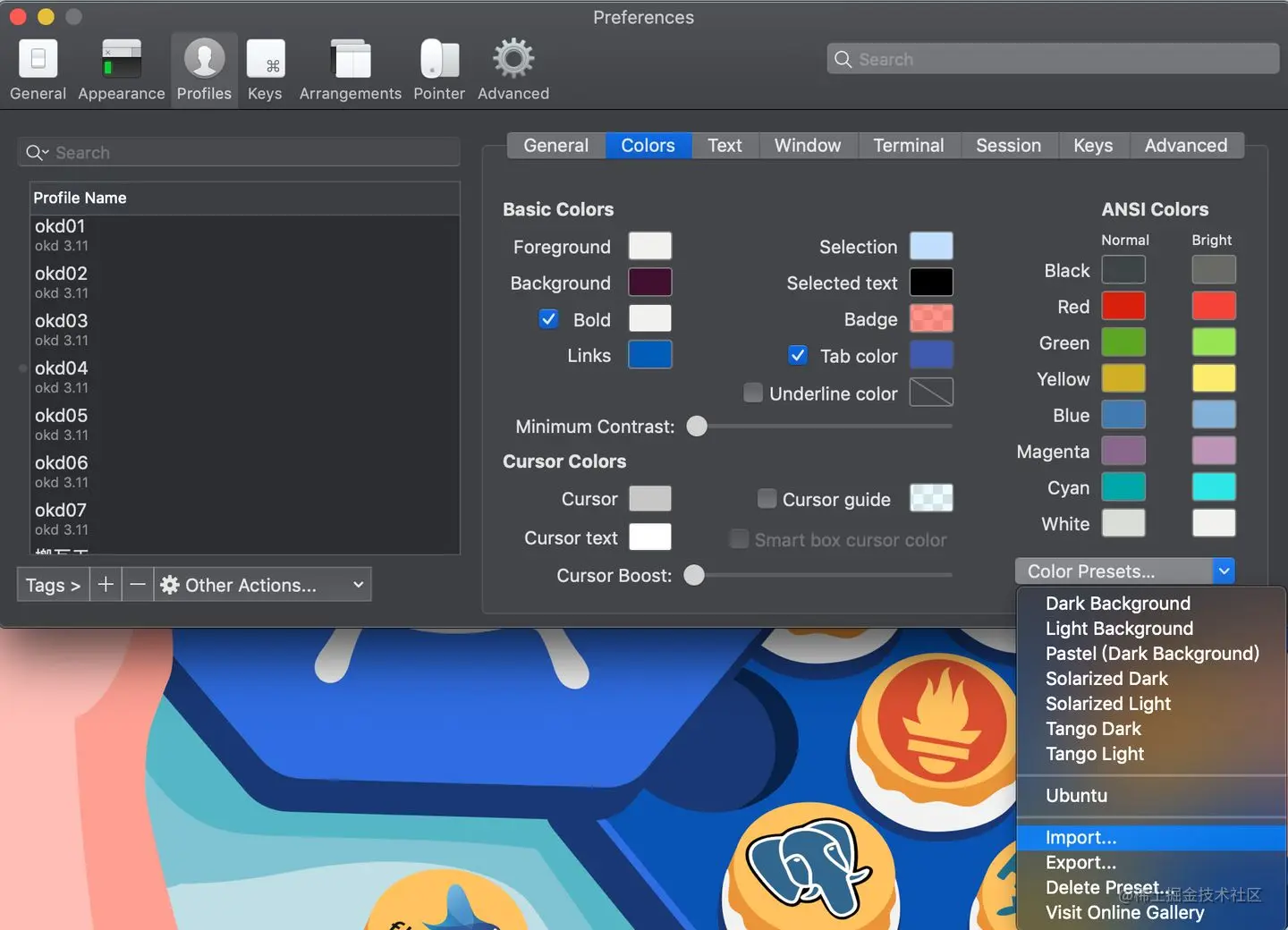Open the Selection color swatch
1288x930 pixels.
click(x=931, y=246)
